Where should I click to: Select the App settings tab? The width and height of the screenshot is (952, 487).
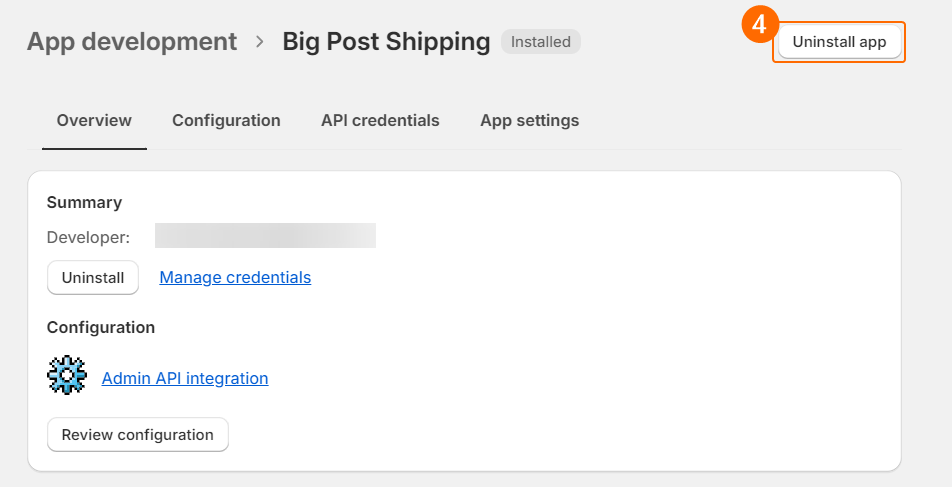point(529,121)
